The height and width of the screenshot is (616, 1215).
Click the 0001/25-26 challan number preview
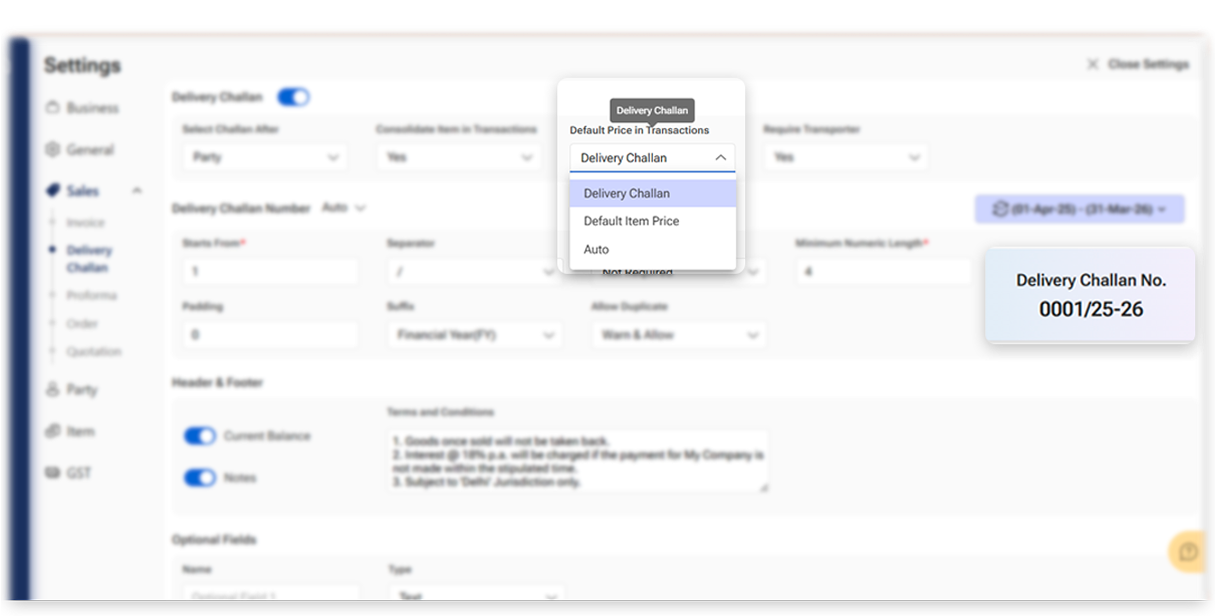click(x=1091, y=309)
